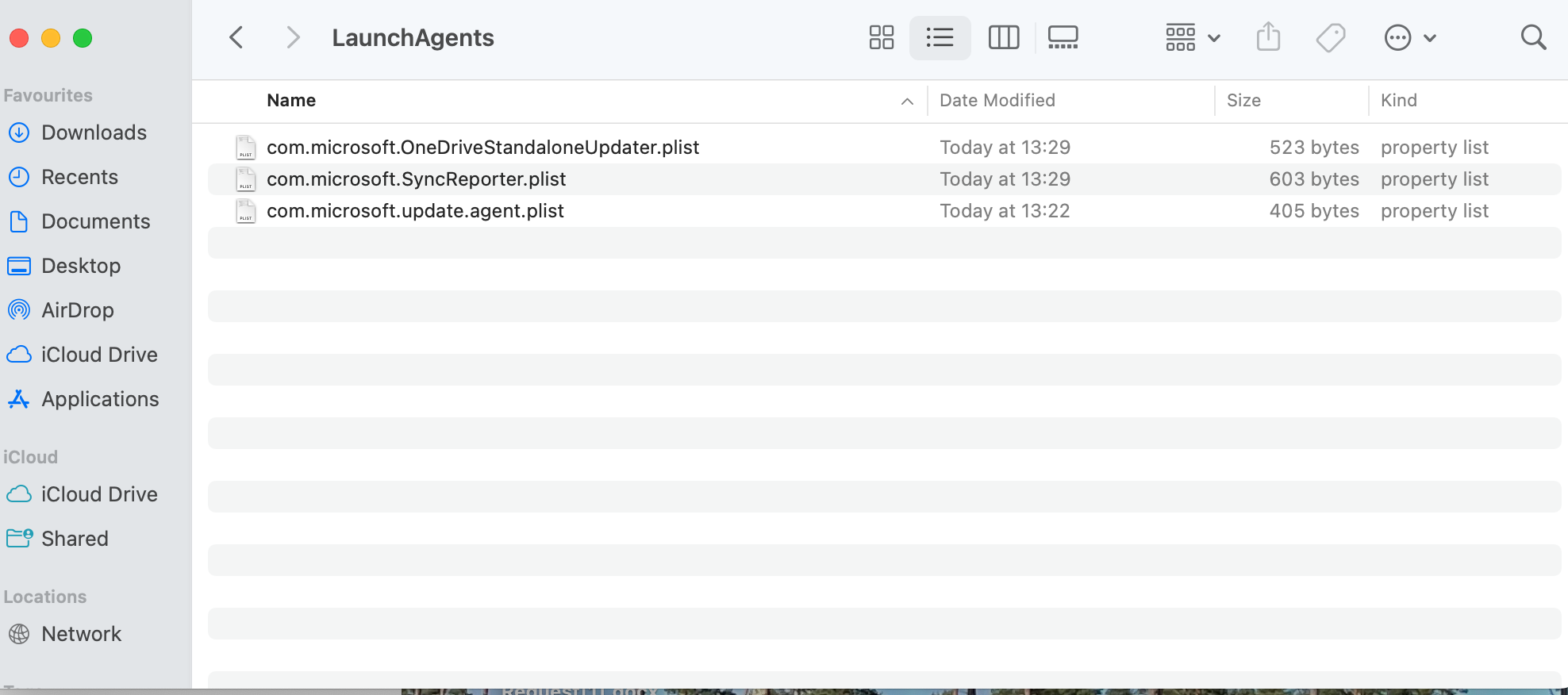The height and width of the screenshot is (695, 1568).
Task: Switch to gallery view
Action: 1062,36
